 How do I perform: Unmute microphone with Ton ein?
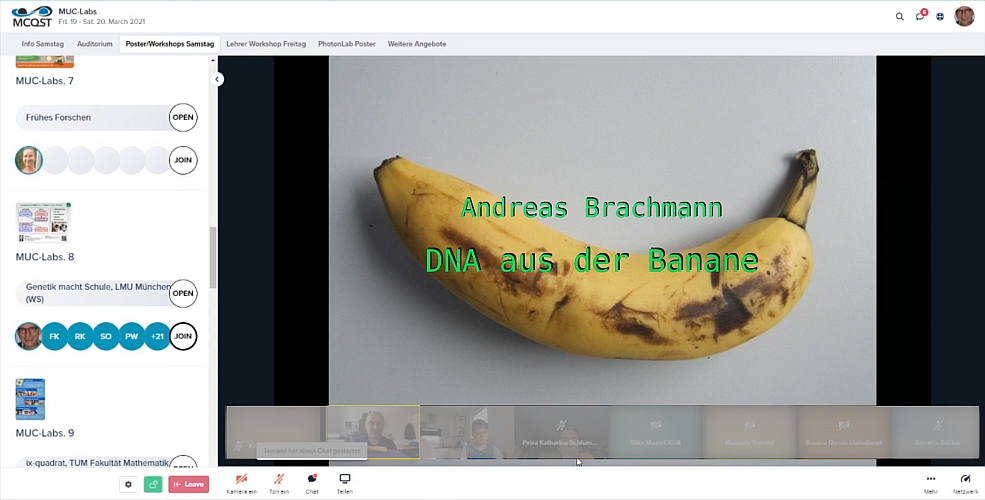279,483
